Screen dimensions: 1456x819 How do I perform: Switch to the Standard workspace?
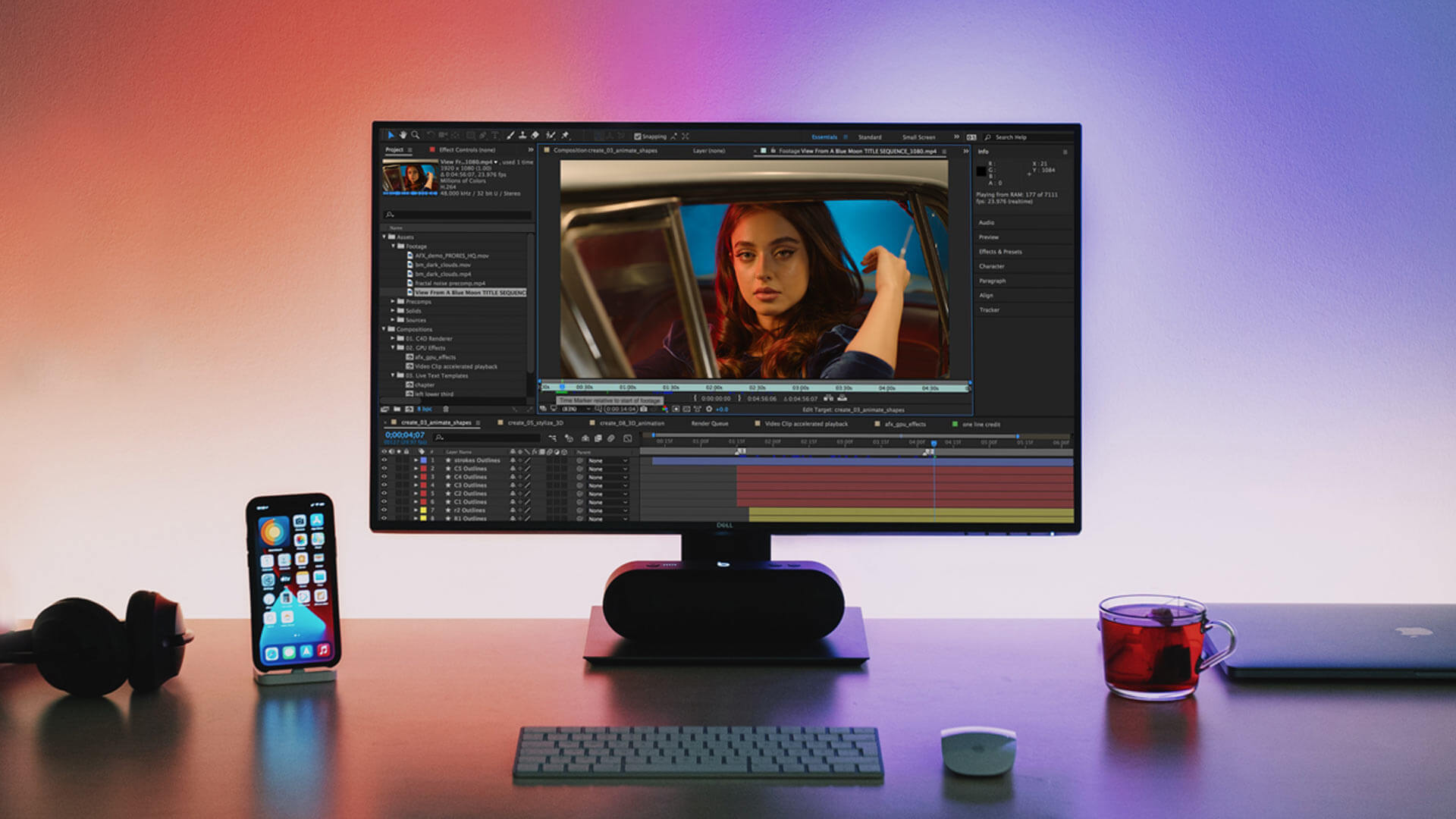click(x=870, y=137)
